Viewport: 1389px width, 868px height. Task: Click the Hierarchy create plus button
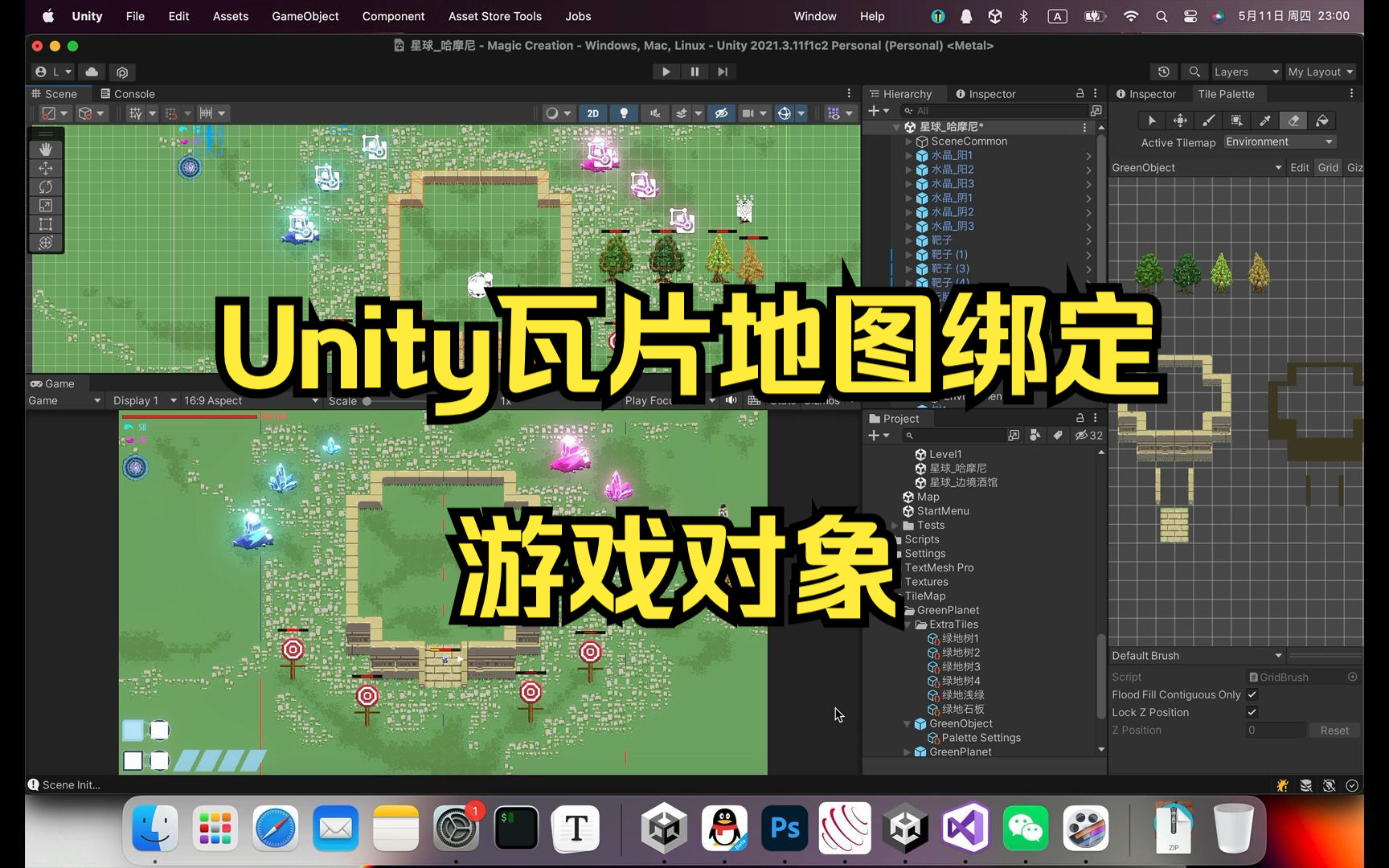click(879, 111)
